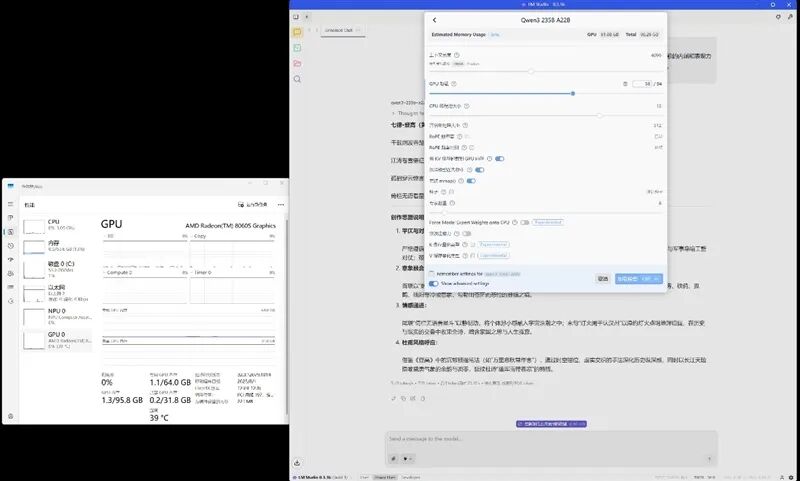This screenshot has height=481, width=800.
Task: Toggle Force Model Expert Weights onto CPU switch
Action: point(524,222)
